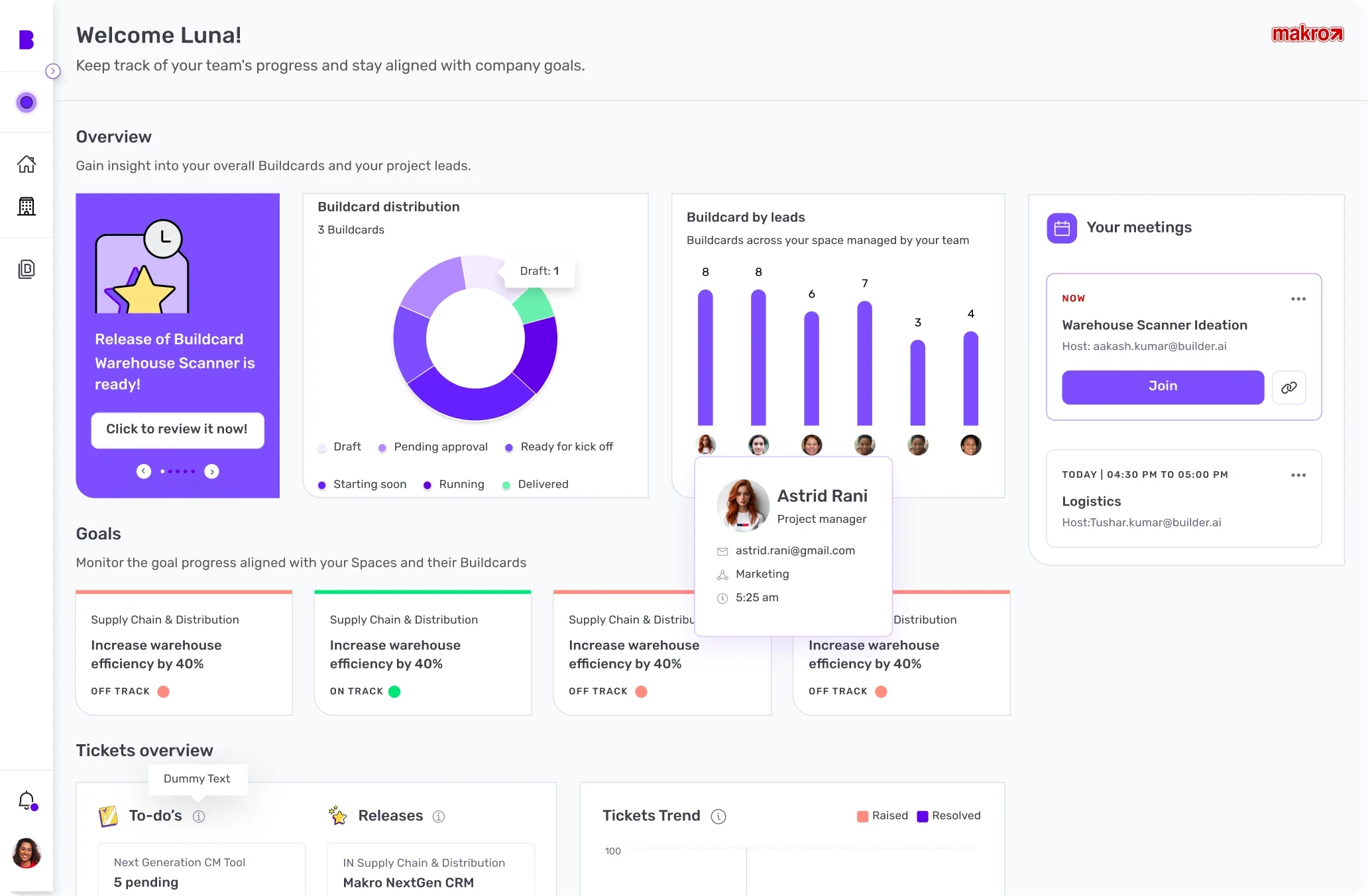
Task: Click the astrid.rani@gmail.com email
Action: pos(795,551)
